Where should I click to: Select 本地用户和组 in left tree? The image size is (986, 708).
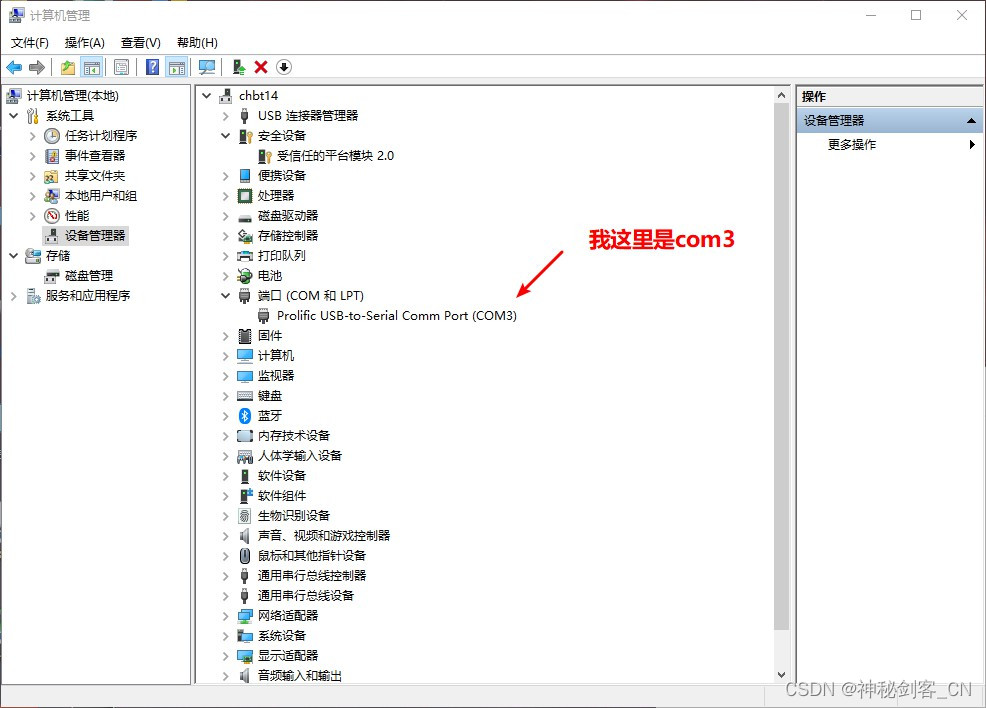[x=101, y=196]
